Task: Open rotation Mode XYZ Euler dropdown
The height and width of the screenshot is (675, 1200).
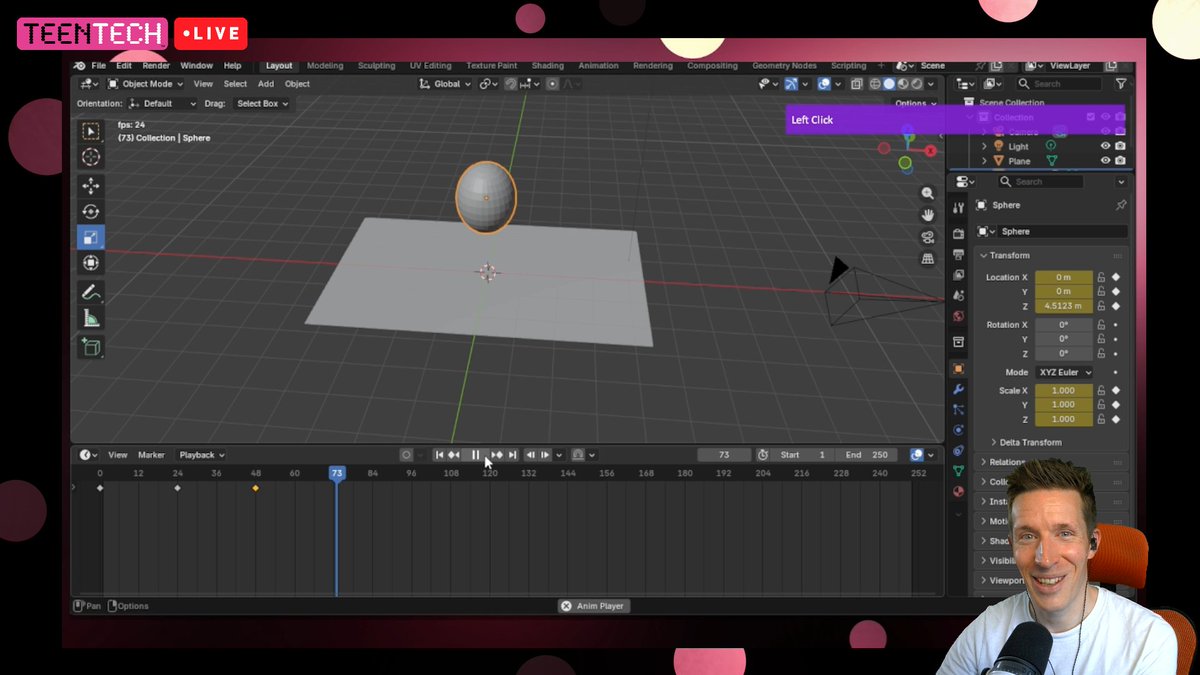Action: 1064,372
